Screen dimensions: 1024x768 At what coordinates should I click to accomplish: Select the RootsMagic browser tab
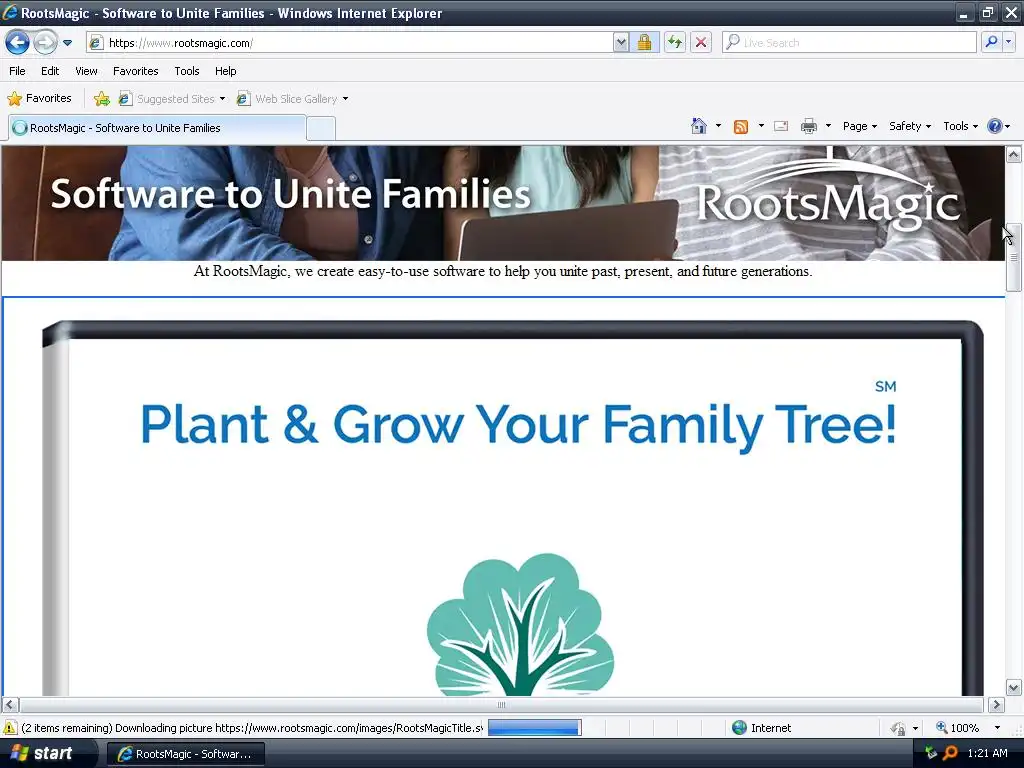click(x=157, y=128)
